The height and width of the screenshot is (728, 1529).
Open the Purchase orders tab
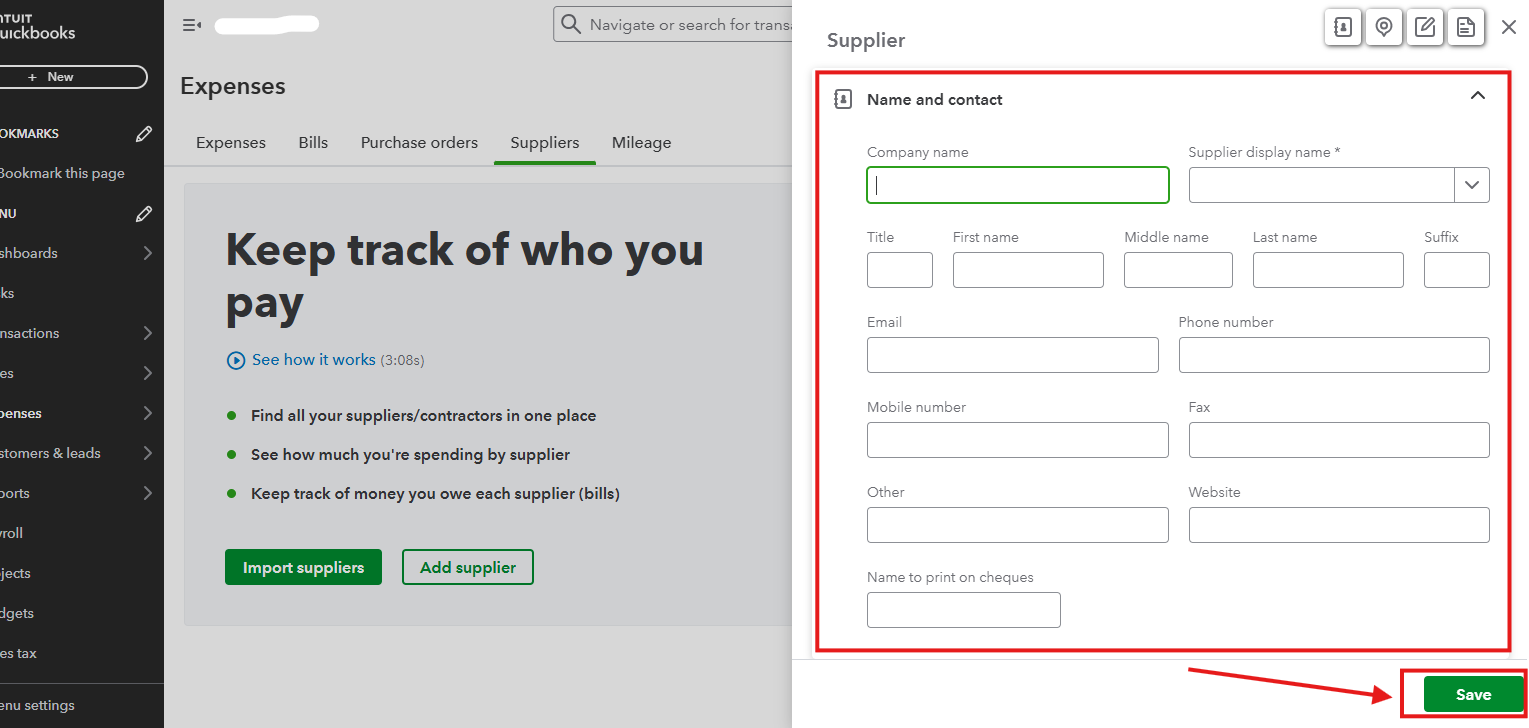click(419, 143)
